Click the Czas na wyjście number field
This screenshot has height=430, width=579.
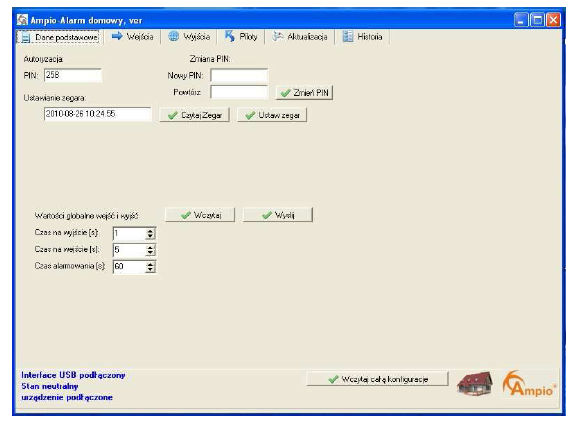click(129, 233)
